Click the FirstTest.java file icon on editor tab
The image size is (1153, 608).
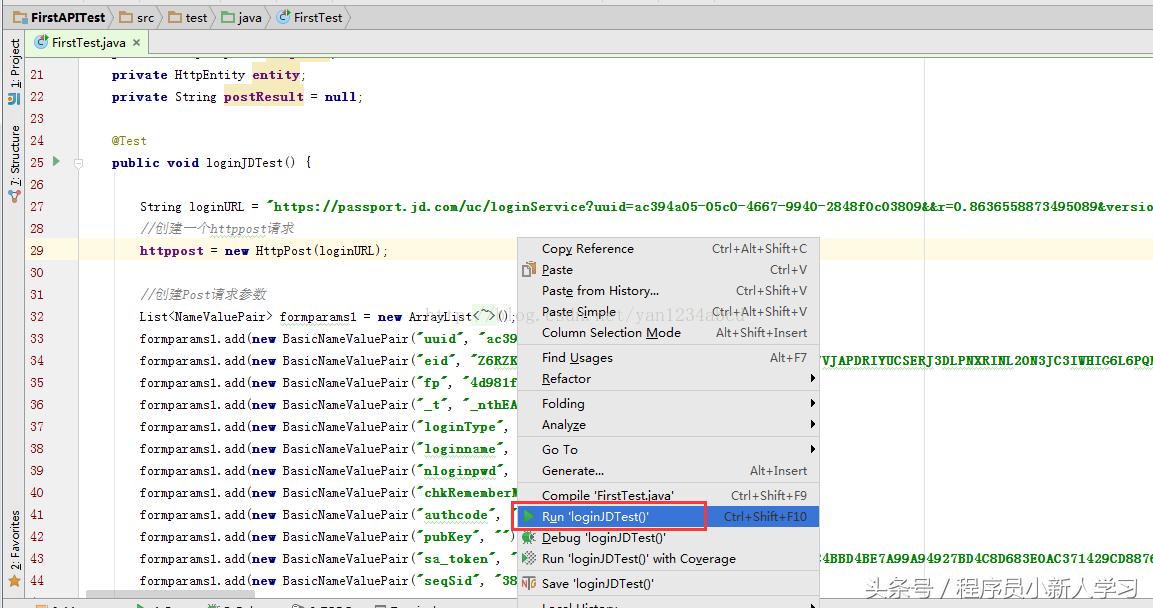pyautogui.click(x=39, y=42)
